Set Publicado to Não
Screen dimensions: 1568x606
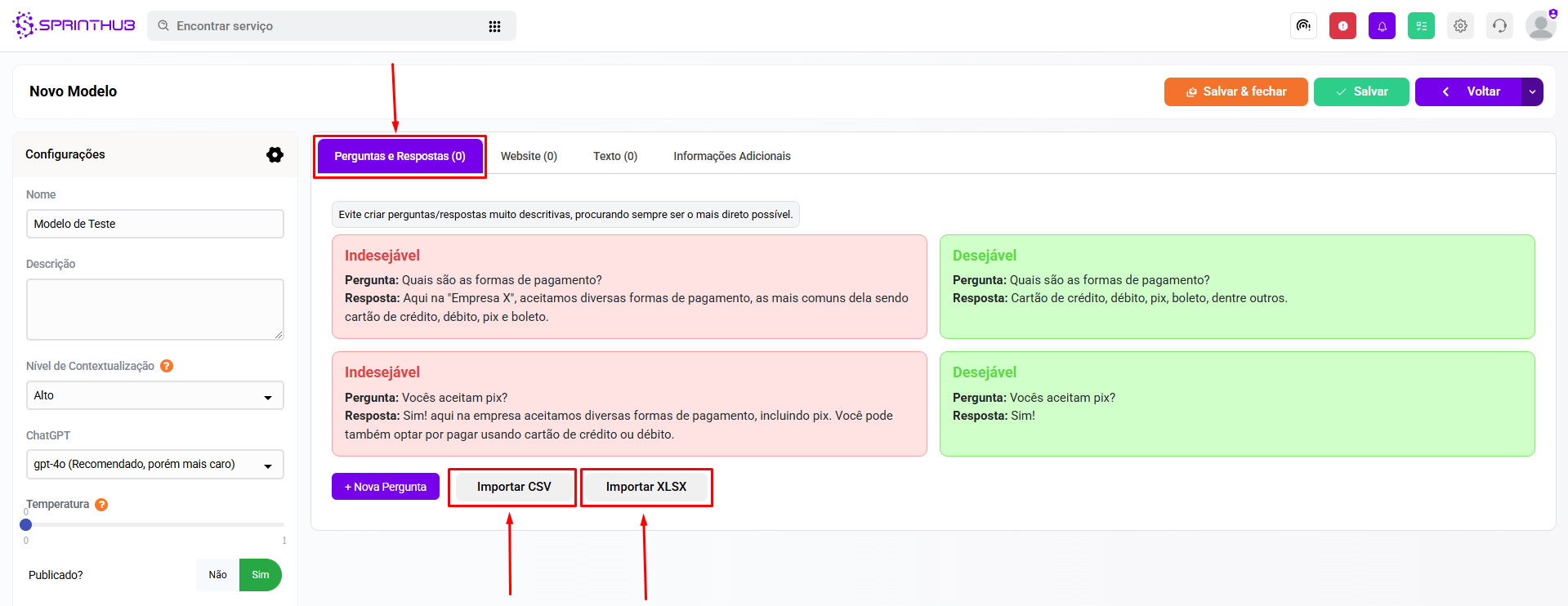217,575
